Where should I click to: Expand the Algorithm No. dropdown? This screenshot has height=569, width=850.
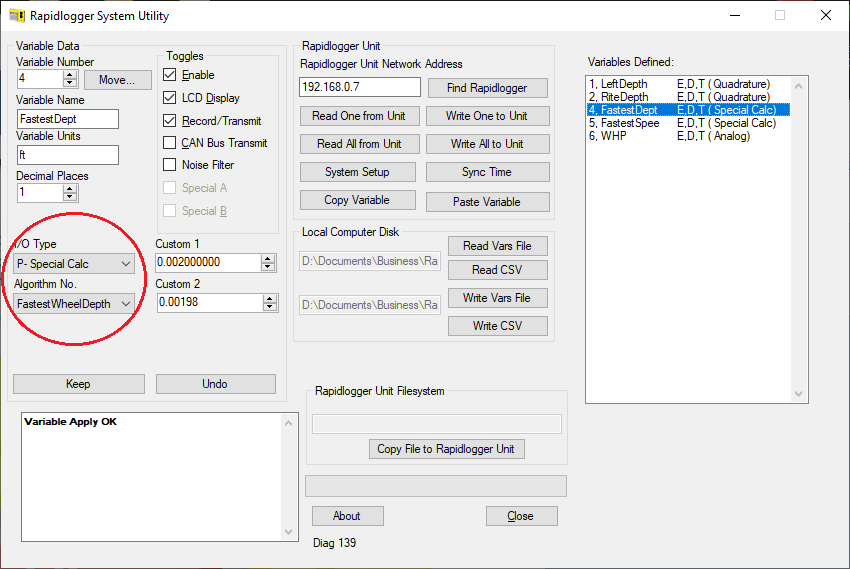click(x=75, y=304)
